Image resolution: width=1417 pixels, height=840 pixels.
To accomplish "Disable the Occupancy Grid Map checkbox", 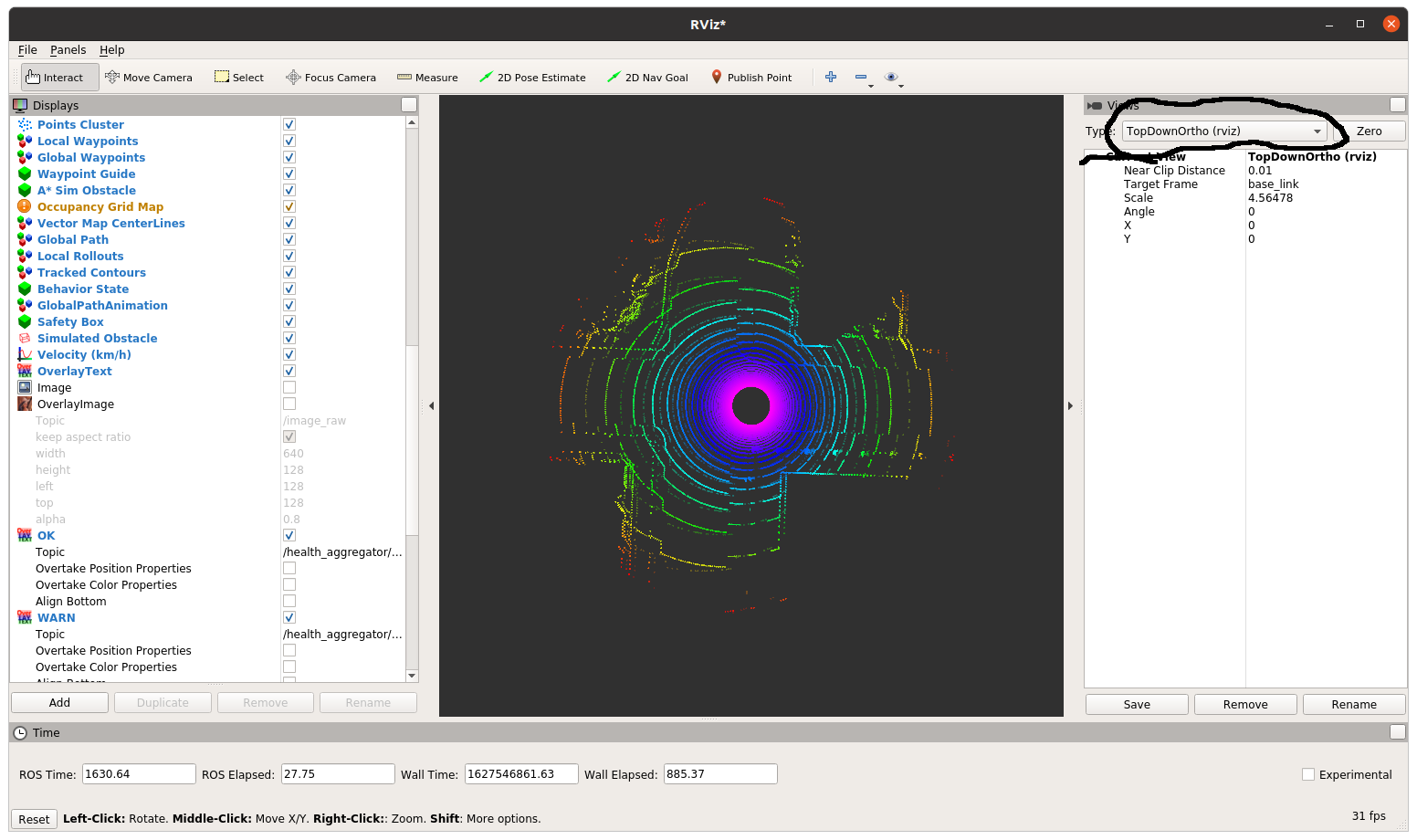I will coord(289,206).
